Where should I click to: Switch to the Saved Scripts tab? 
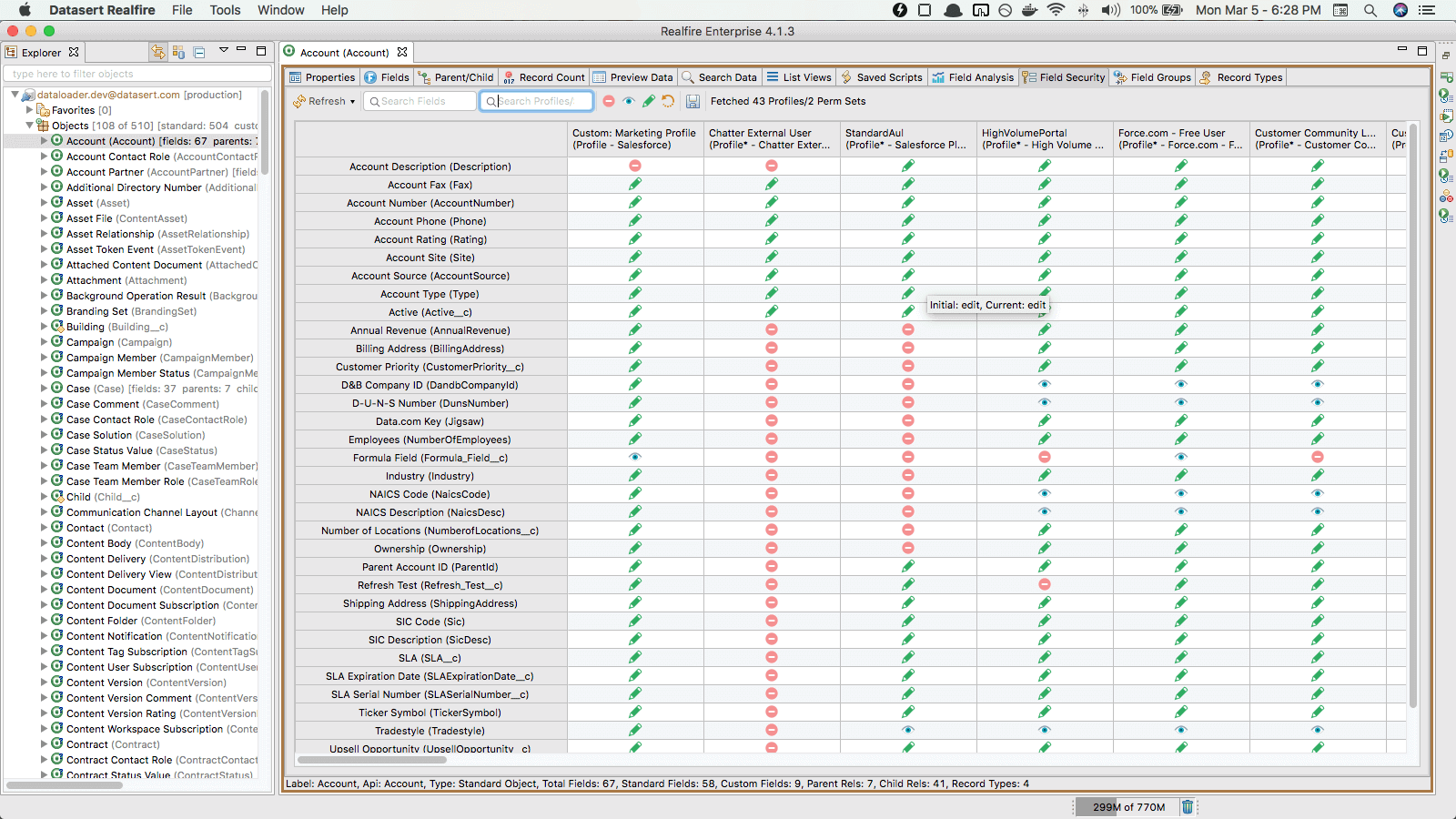pos(881,77)
